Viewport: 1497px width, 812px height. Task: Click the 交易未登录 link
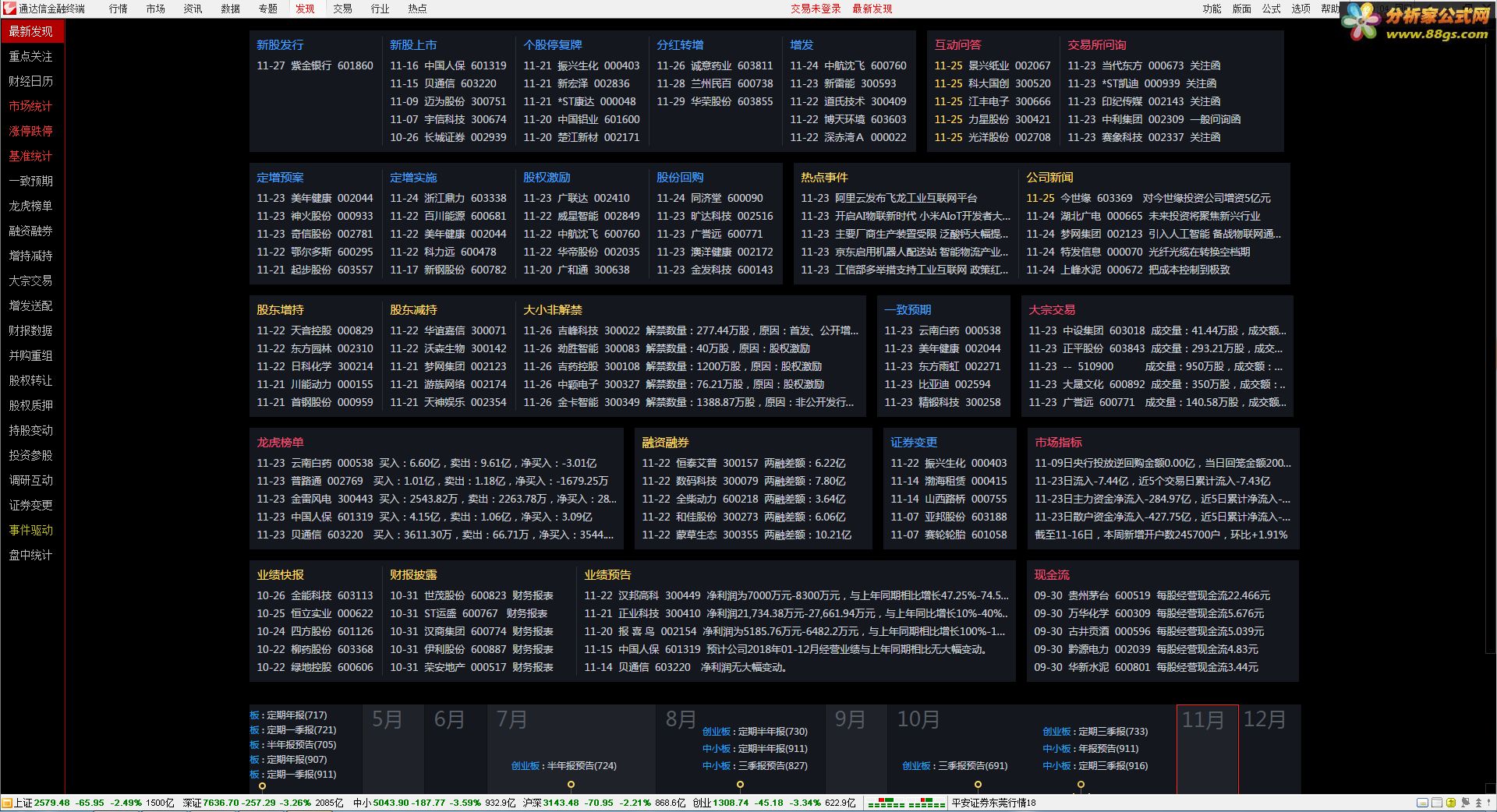(x=816, y=9)
